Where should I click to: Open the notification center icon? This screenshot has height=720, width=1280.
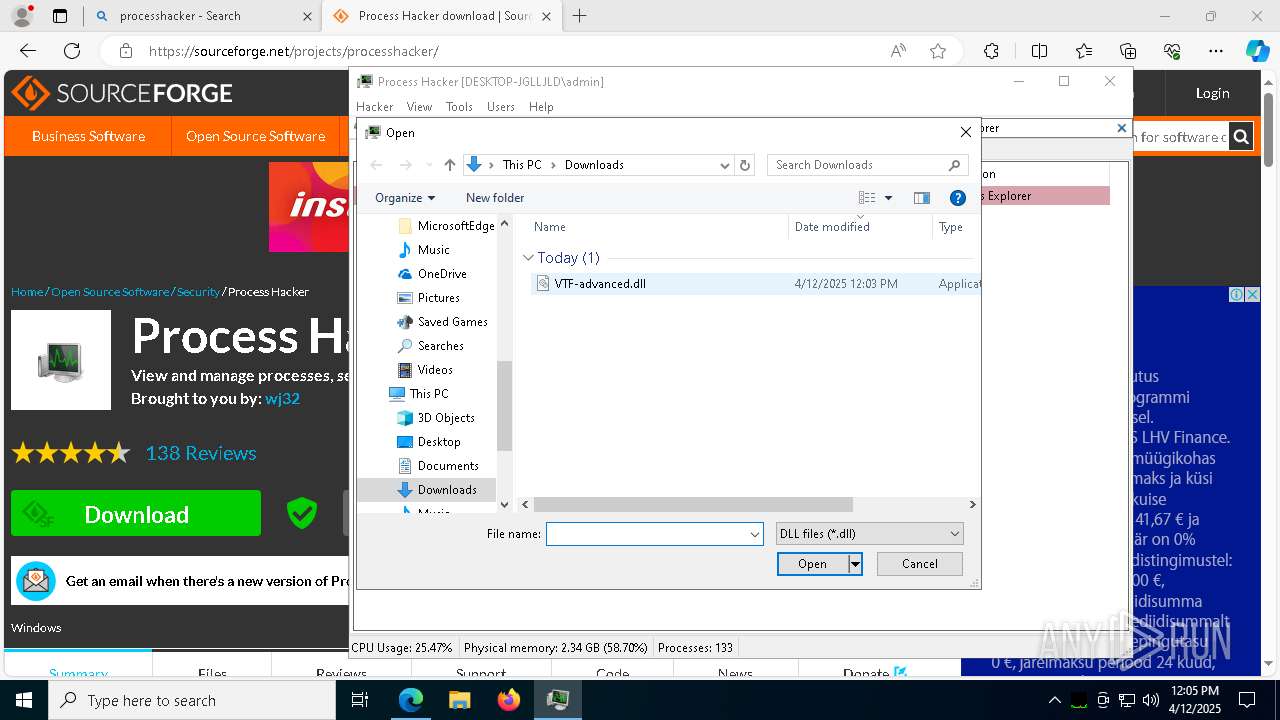[1247, 700]
